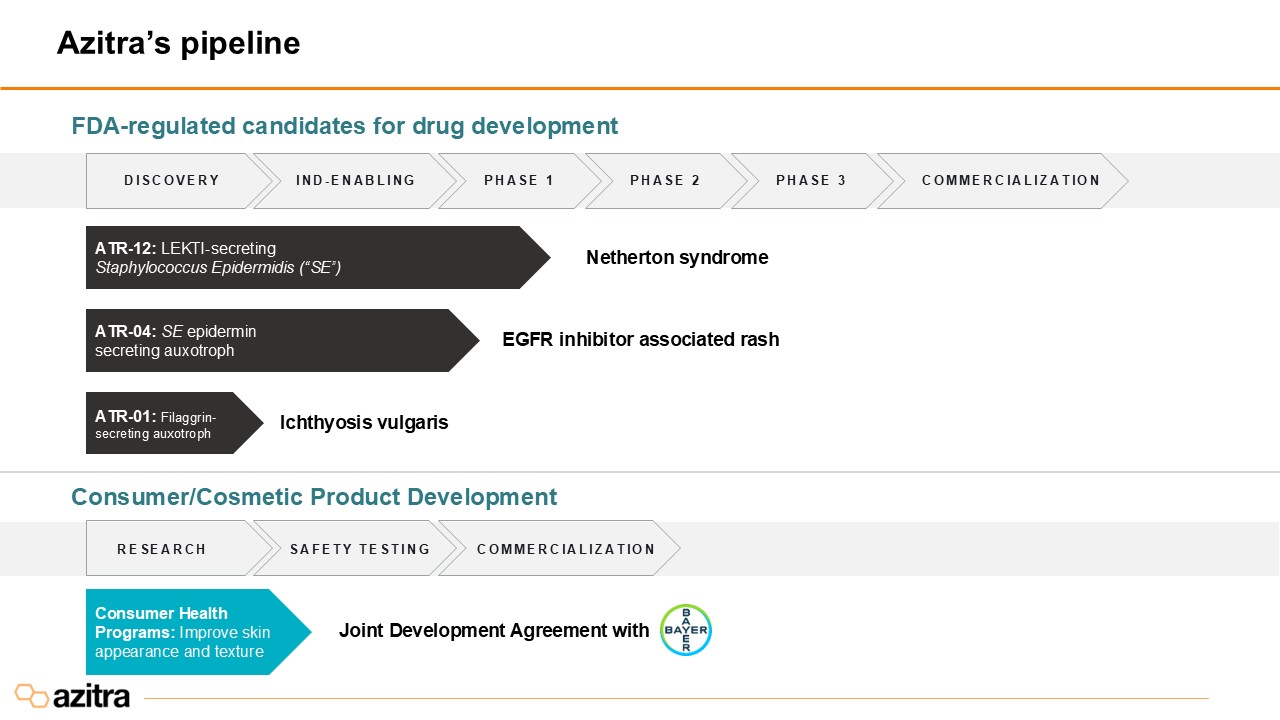1280x720 pixels.
Task: Select the IND-Enabling stage arrow
Action: pos(355,181)
